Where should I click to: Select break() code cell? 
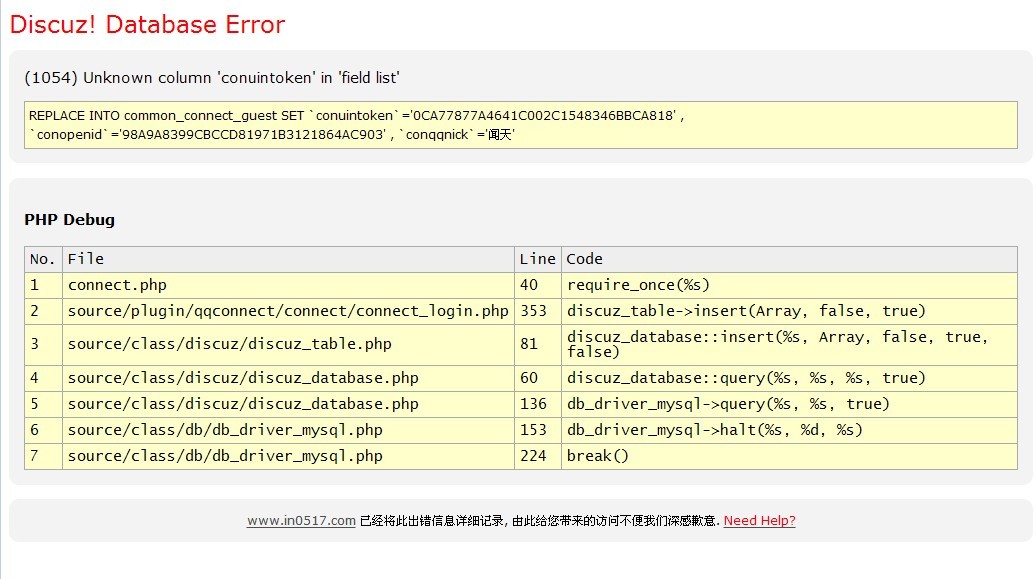tap(790, 456)
